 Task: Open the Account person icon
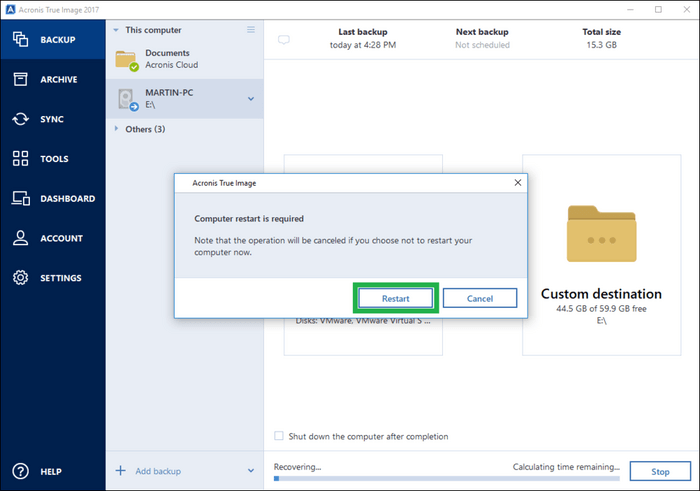tap(20, 238)
